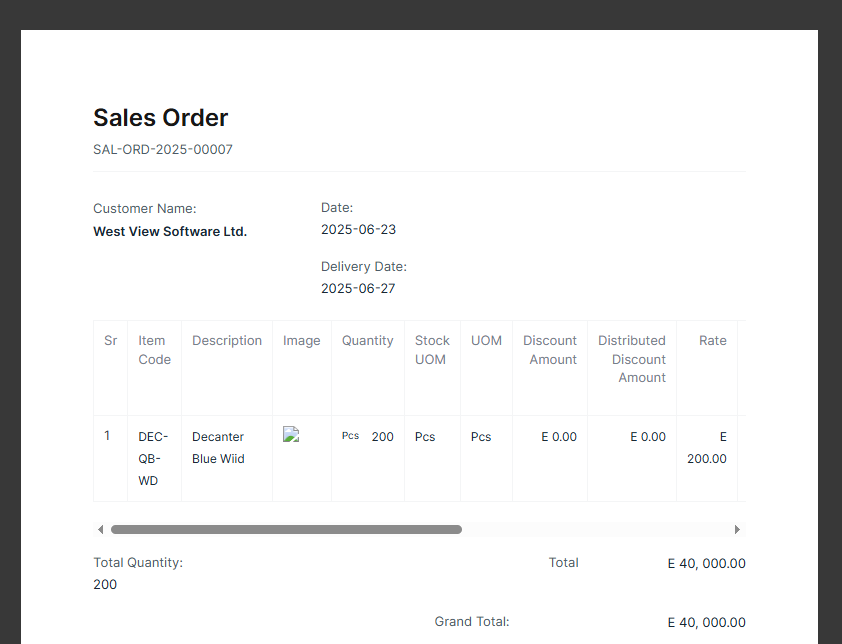Click the Rate column header
842x644 pixels.
tap(713, 341)
